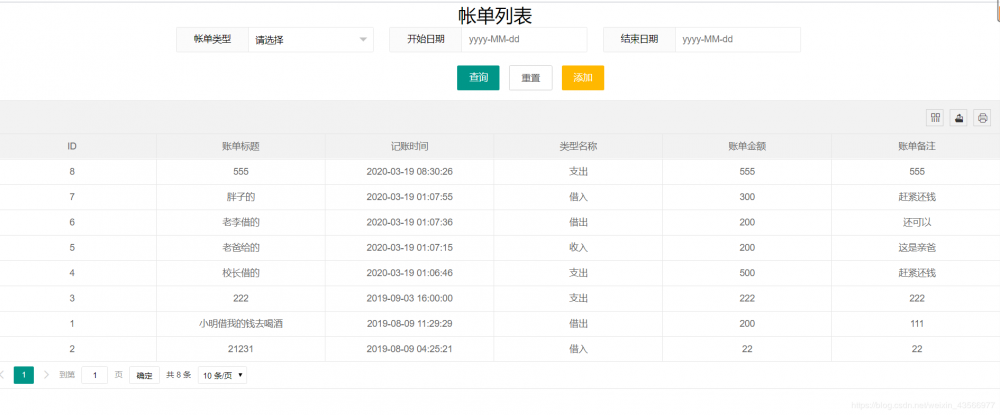Click the 记账时间 column header
This screenshot has height=415, width=1000.
click(x=409, y=147)
